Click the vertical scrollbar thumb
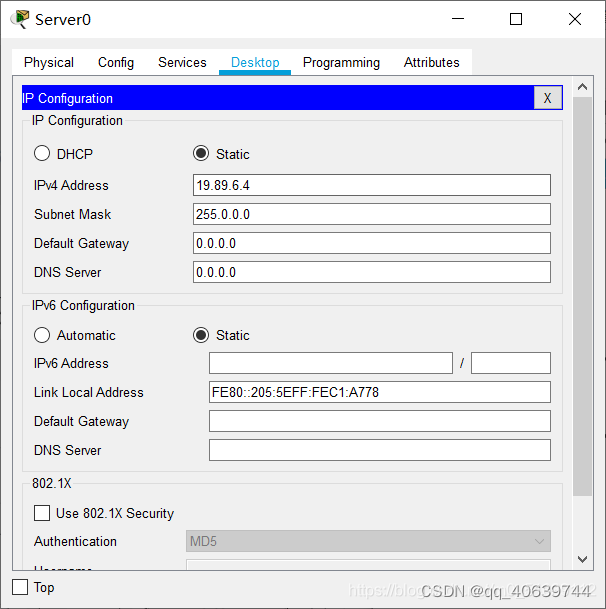This screenshot has width=606, height=609. 582,297
